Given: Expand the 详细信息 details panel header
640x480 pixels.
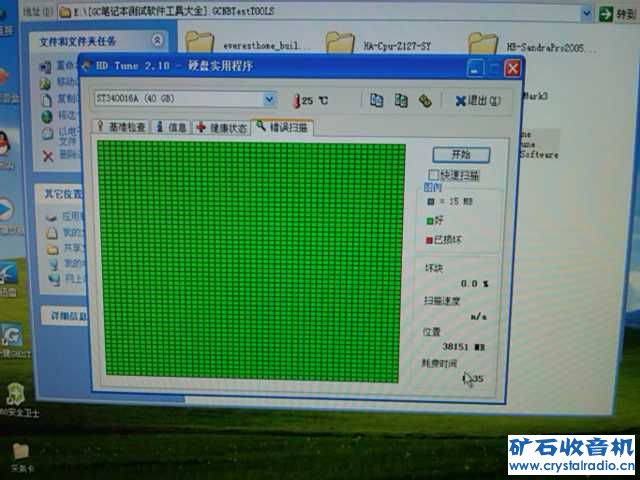Looking at the screenshot, I should [x=65, y=316].
